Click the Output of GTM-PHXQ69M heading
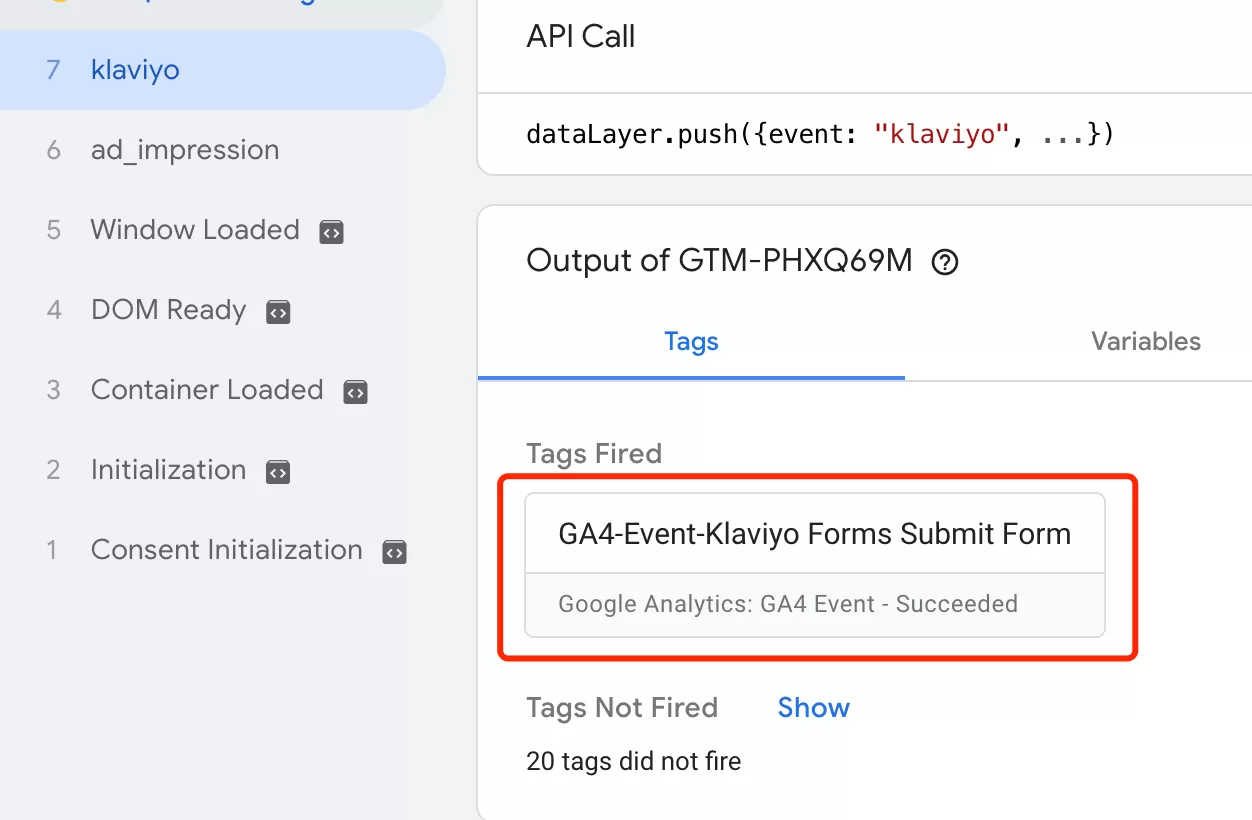This screenshot has width=1252, height=820. click(x=719, y=261)
